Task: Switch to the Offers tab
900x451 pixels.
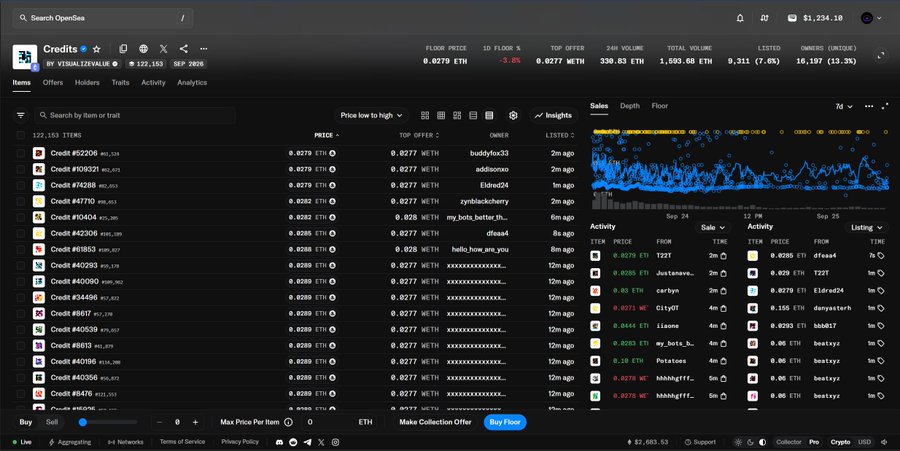Action: [53, 83]
